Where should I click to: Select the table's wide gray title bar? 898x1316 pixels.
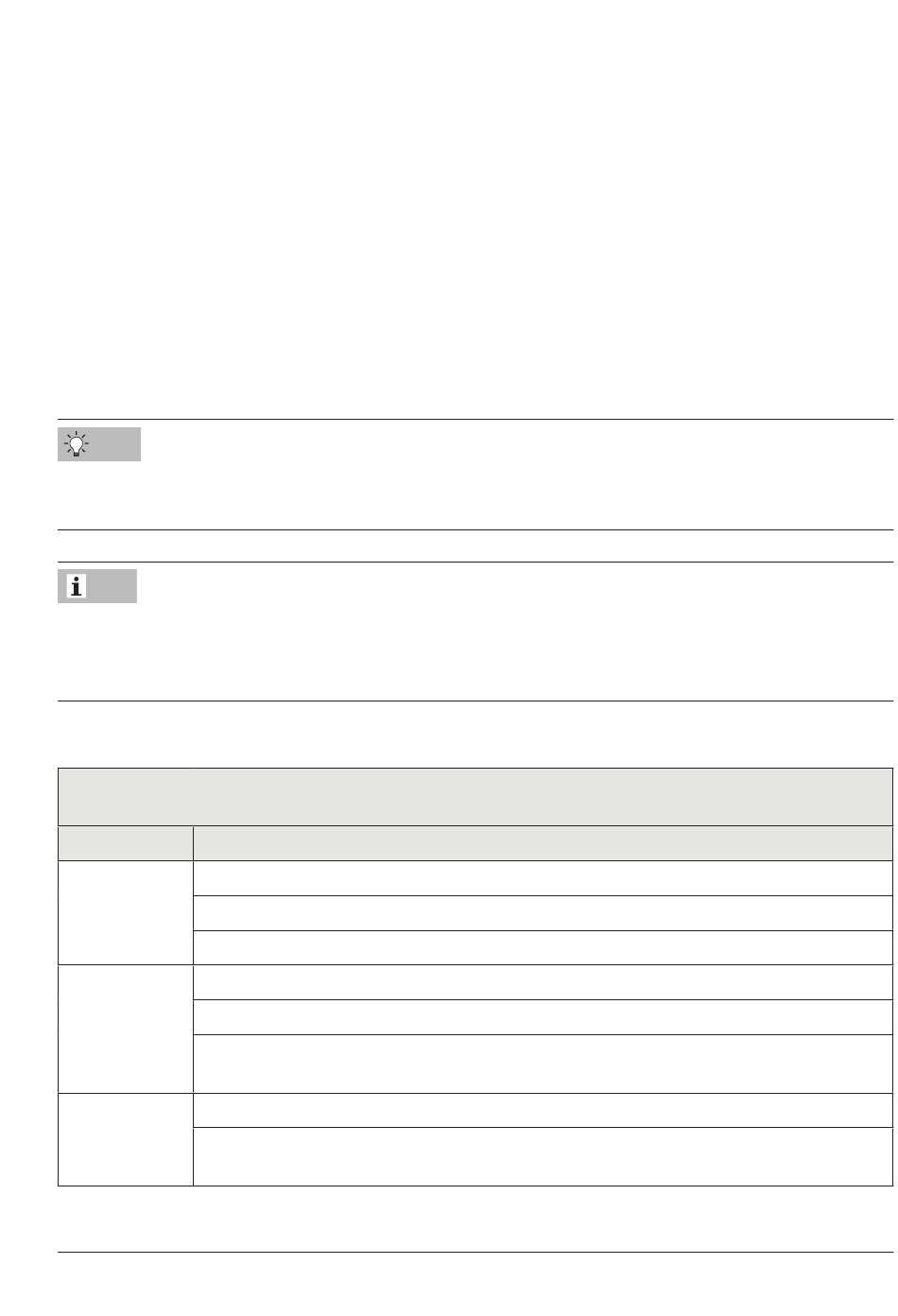475,797
